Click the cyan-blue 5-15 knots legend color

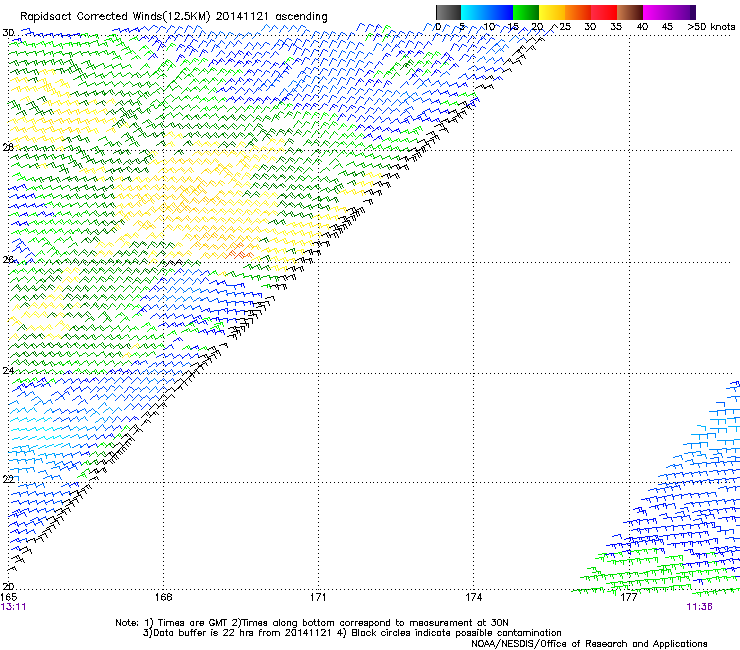[x=487, y=12]
